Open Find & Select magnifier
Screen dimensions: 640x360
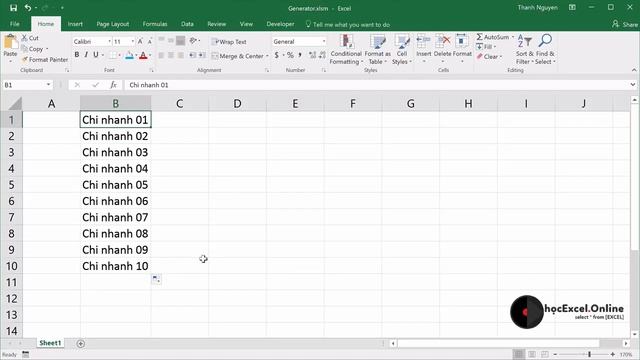tap(545, 49)
